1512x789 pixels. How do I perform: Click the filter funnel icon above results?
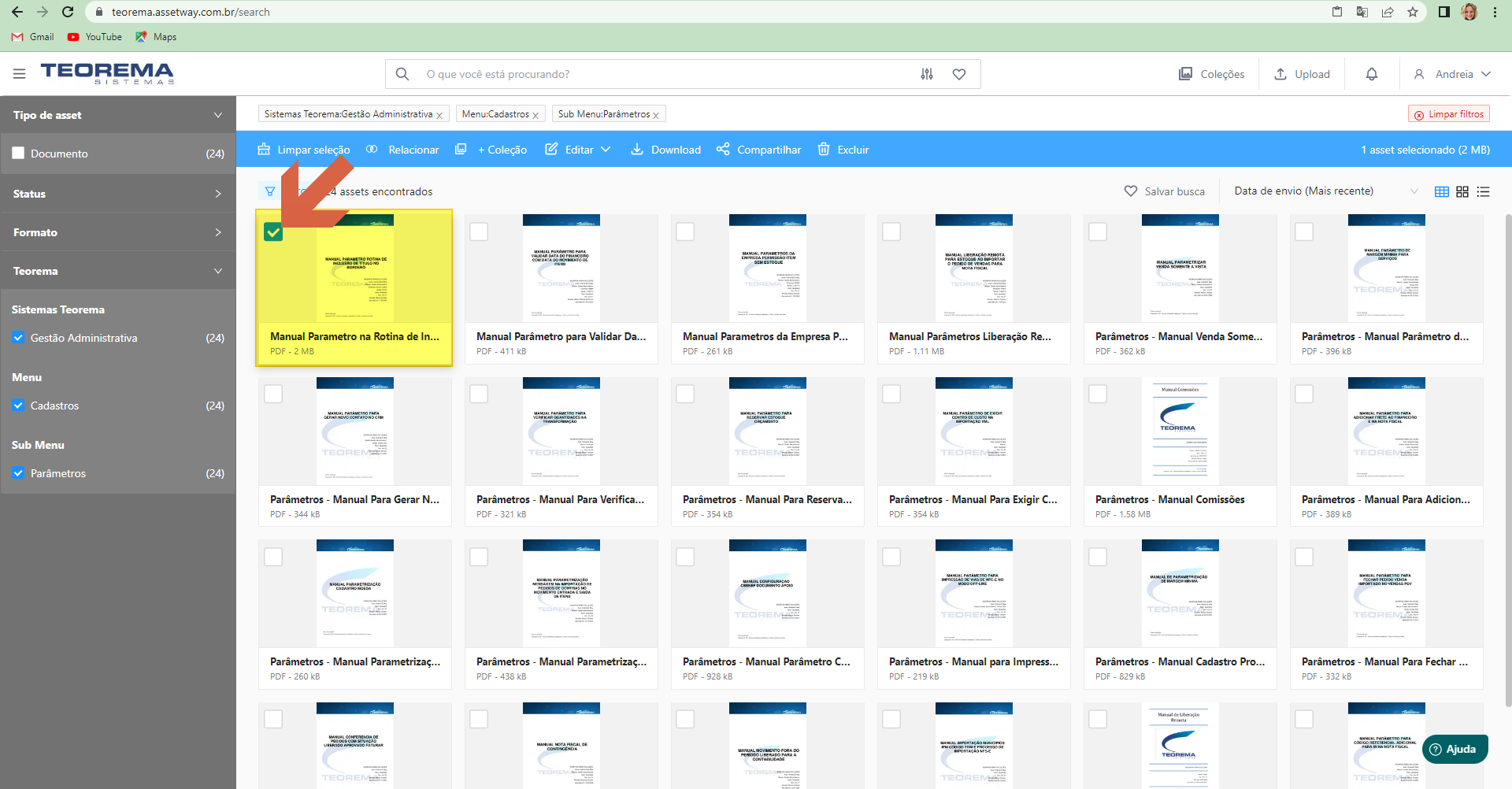pos(270,191)
